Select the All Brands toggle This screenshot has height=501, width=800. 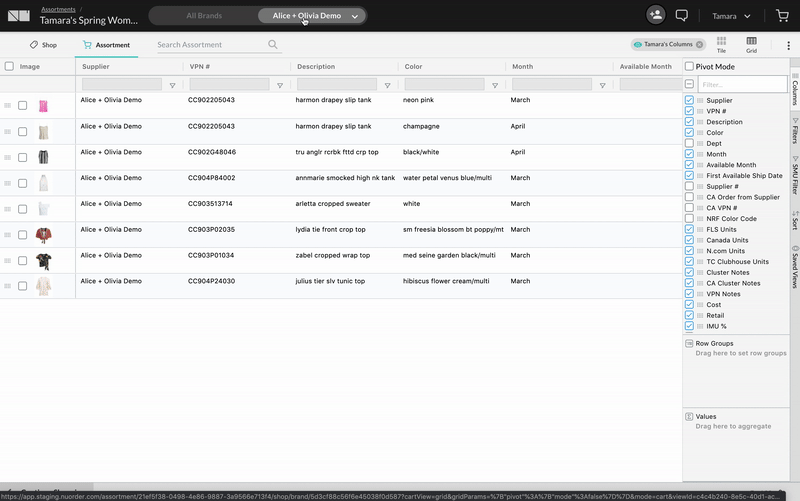coord(204,16)
